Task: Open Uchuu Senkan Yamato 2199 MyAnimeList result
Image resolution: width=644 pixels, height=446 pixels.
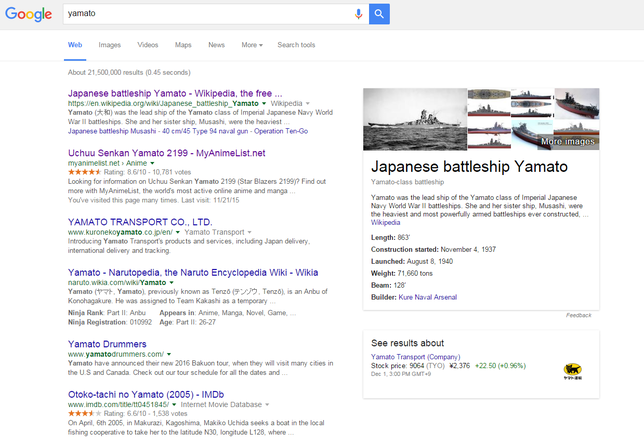Action: point(166,153)
